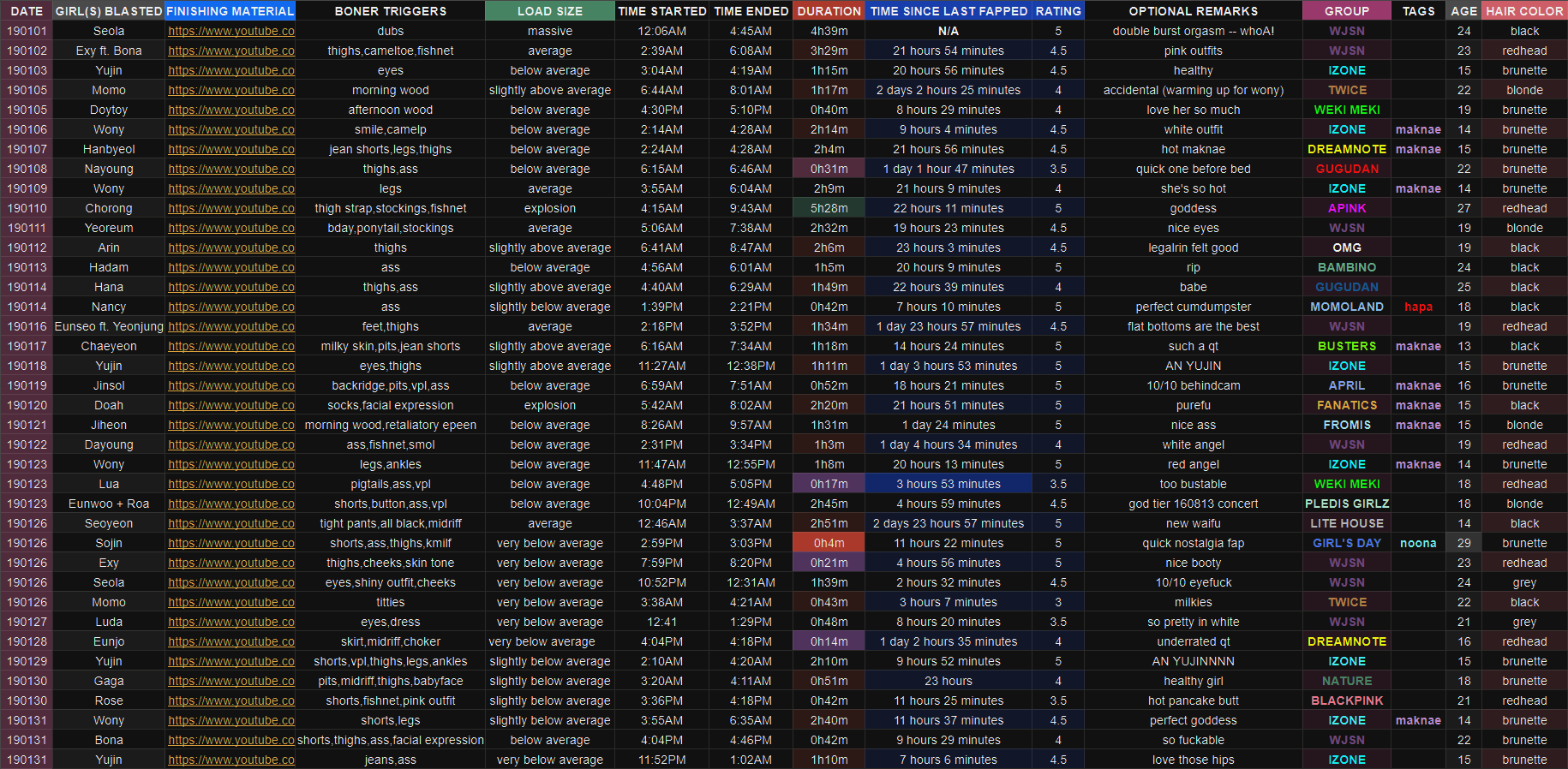Select the cell '1 day 24 minutes'

point(949,425)
